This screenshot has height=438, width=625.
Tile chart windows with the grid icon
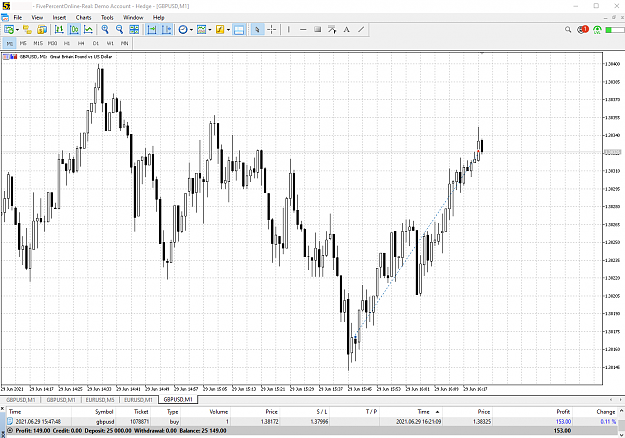point(134,29)
